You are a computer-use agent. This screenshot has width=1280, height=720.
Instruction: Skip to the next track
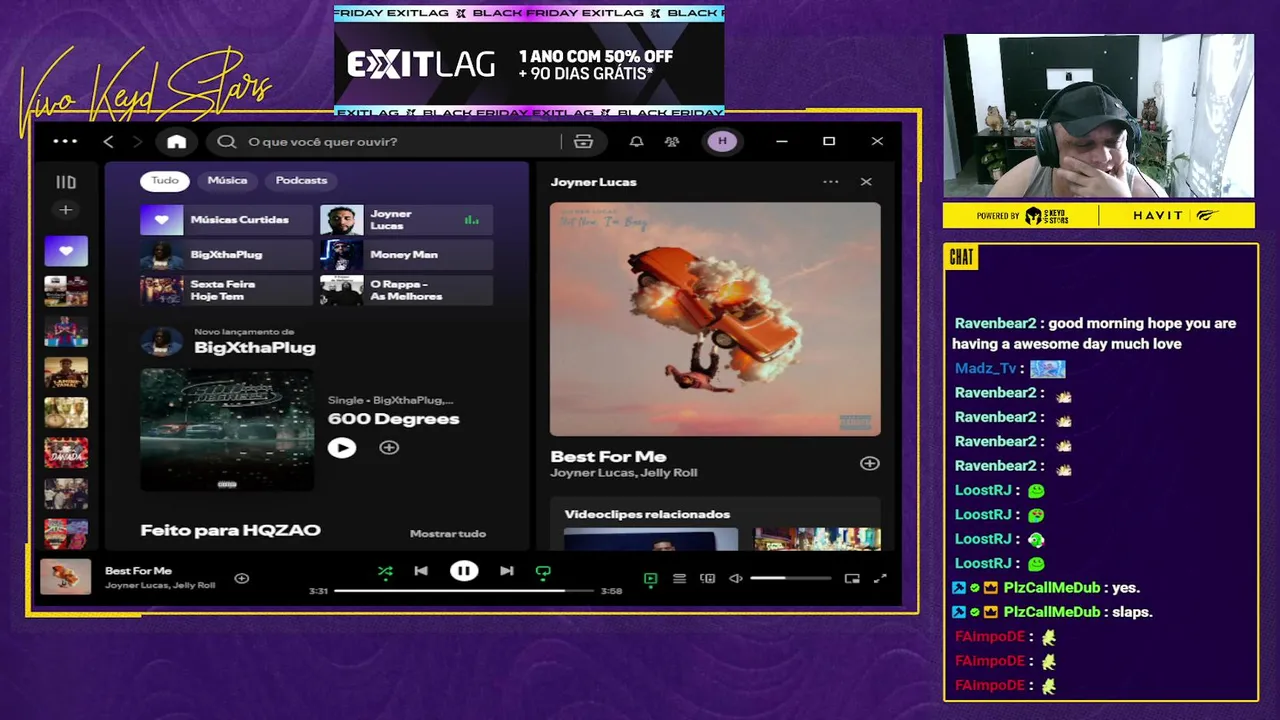[507, 571]
